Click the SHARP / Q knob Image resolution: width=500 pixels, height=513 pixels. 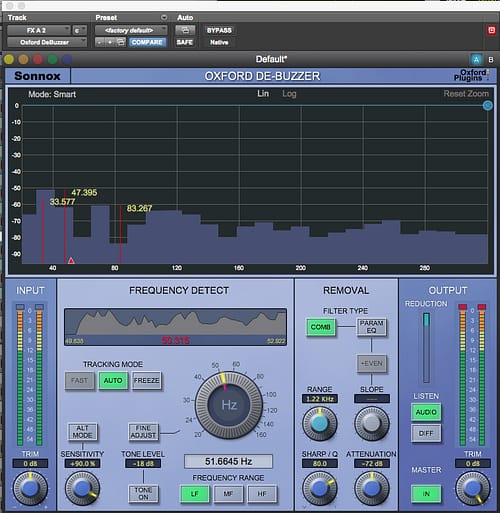point(320,489)
